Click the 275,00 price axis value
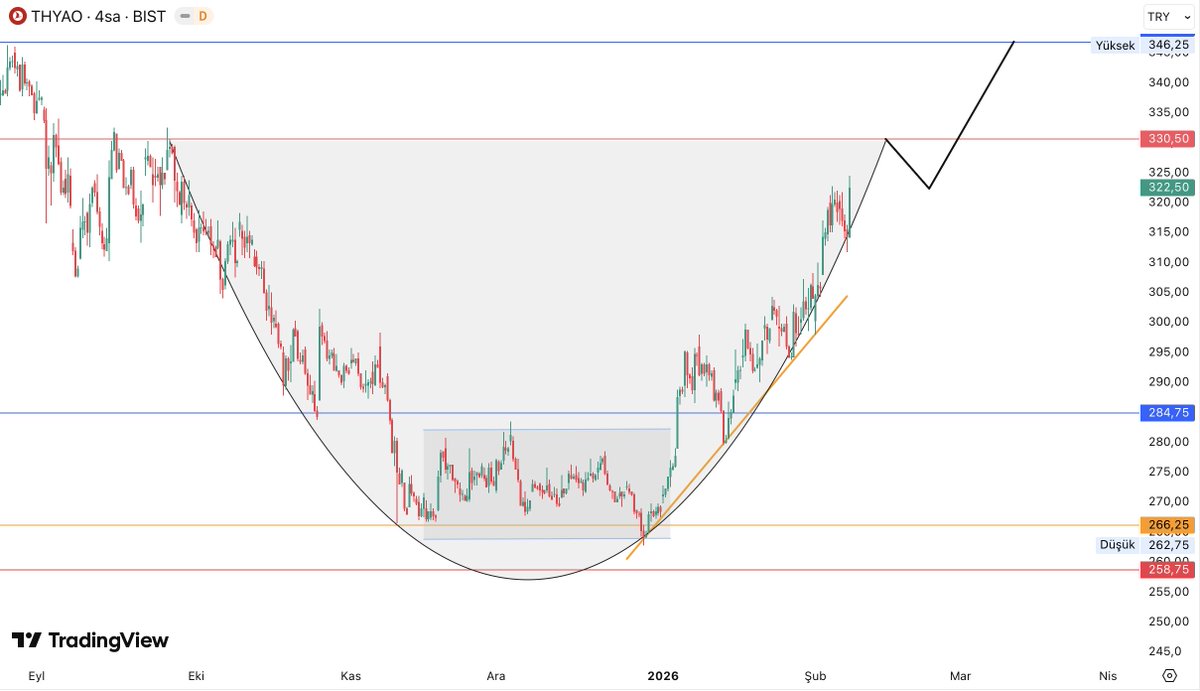This screenshot has height=691, width=1200. pos(1168,472)
